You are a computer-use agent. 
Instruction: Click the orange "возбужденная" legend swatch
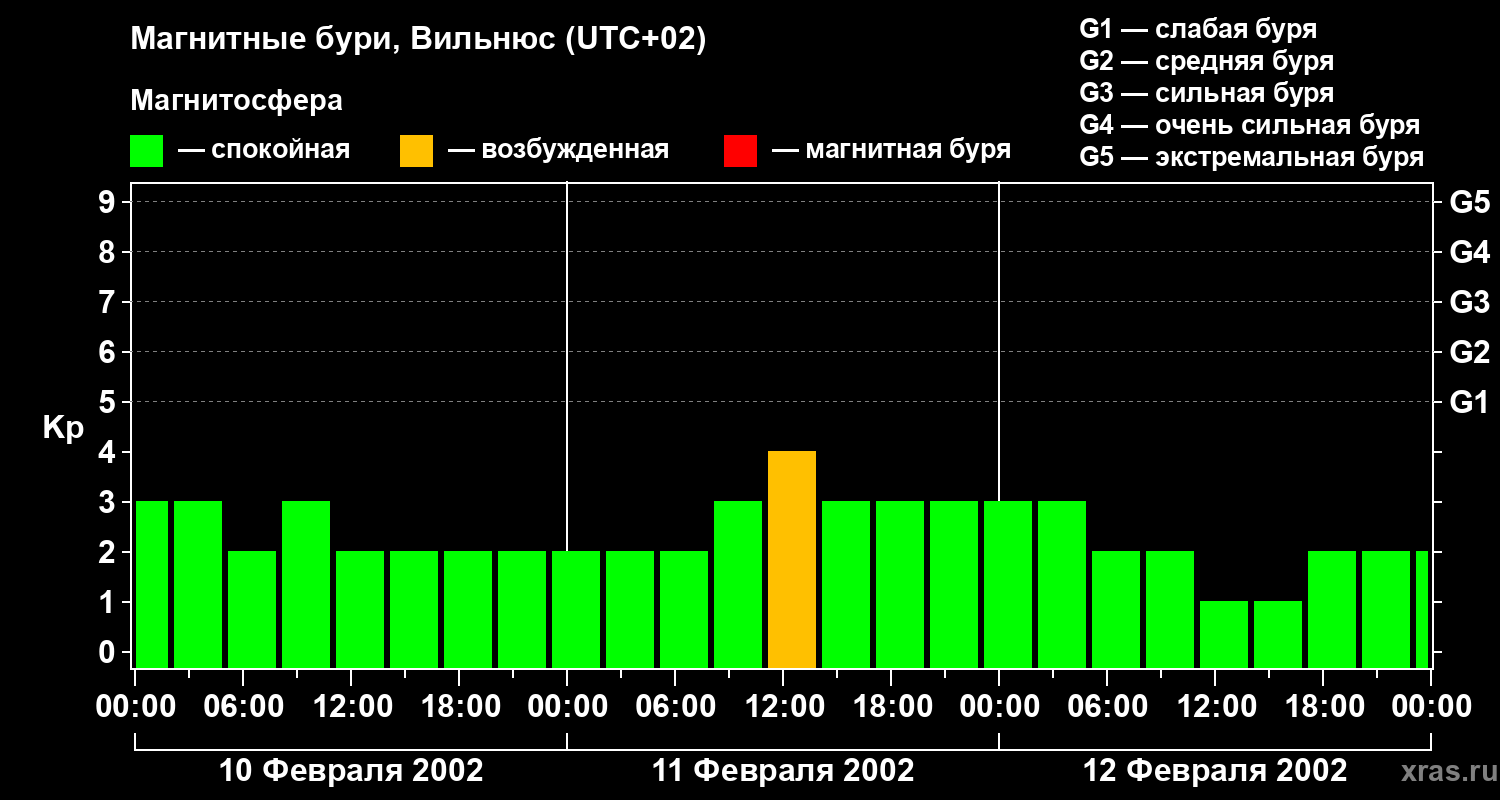[x=416, y=151]
